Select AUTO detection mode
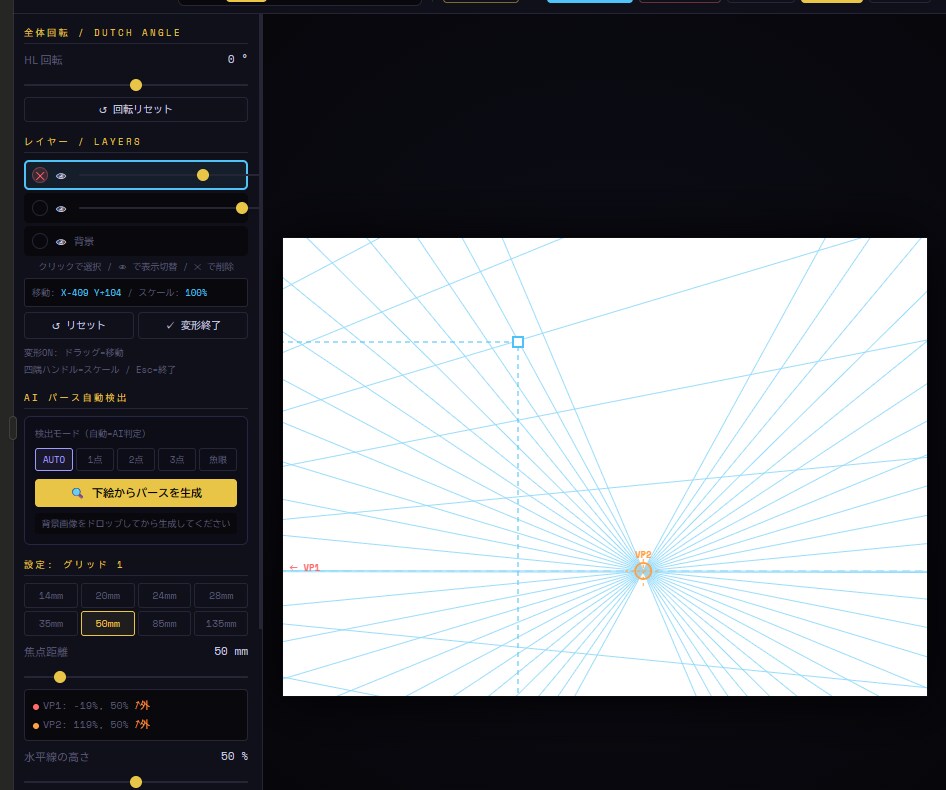The width and height of the screenshot is (946, 790). (x=54, y=459)
